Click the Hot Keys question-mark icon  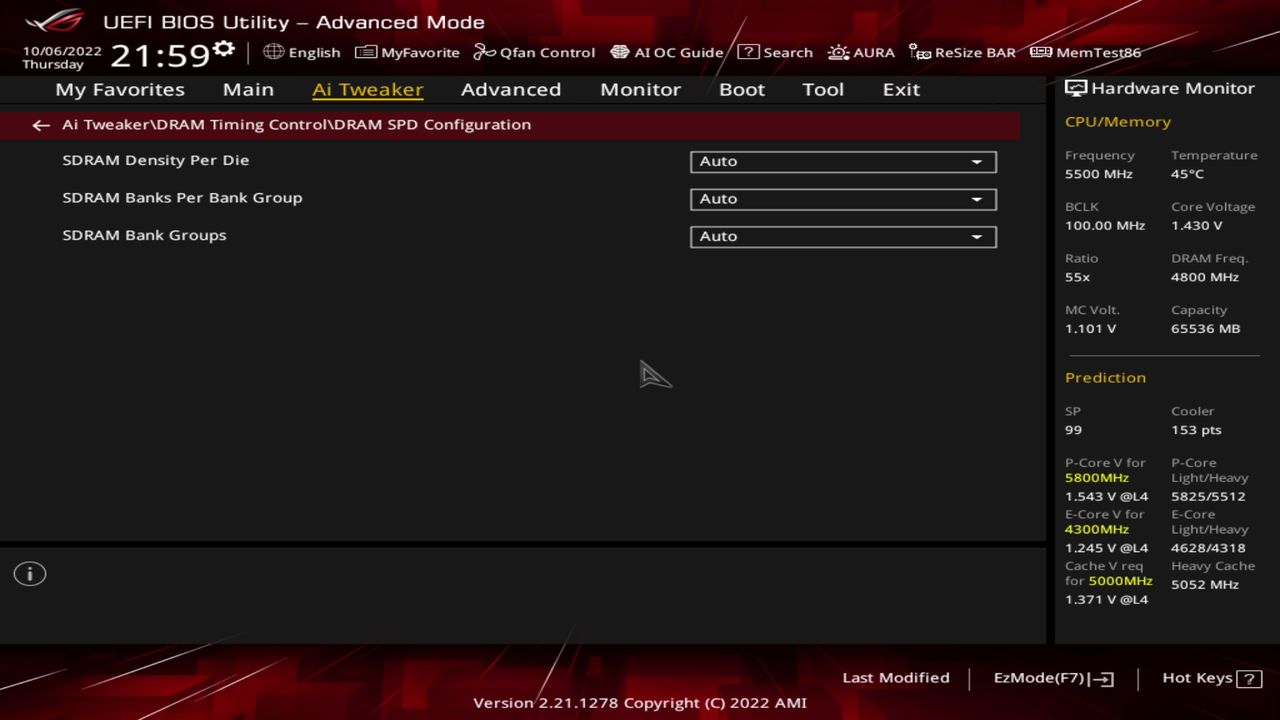point(1249,678)
